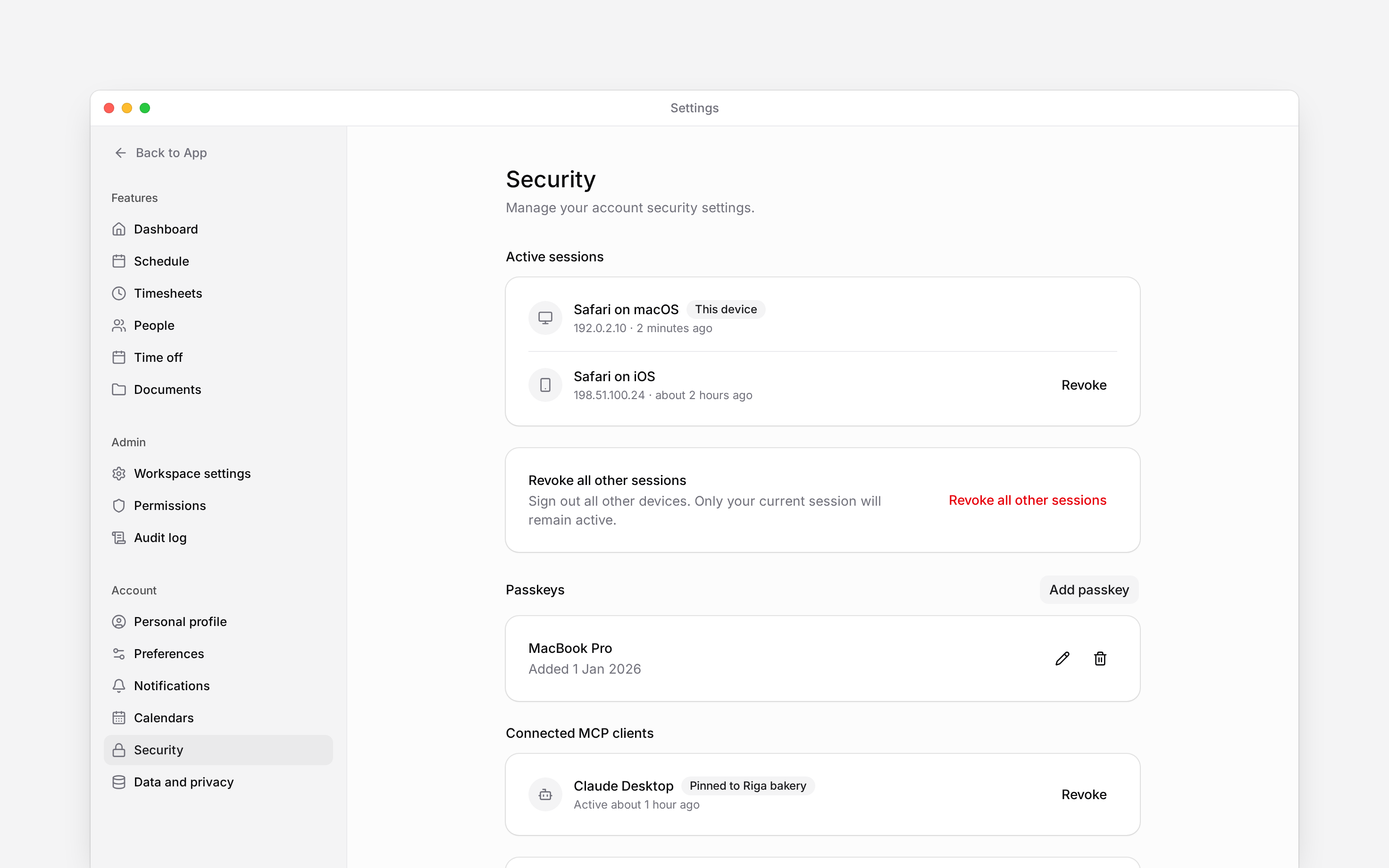
Task: Click red Revoke all other sessions button
Action: pyautogui.click(x=1028, y=500)
